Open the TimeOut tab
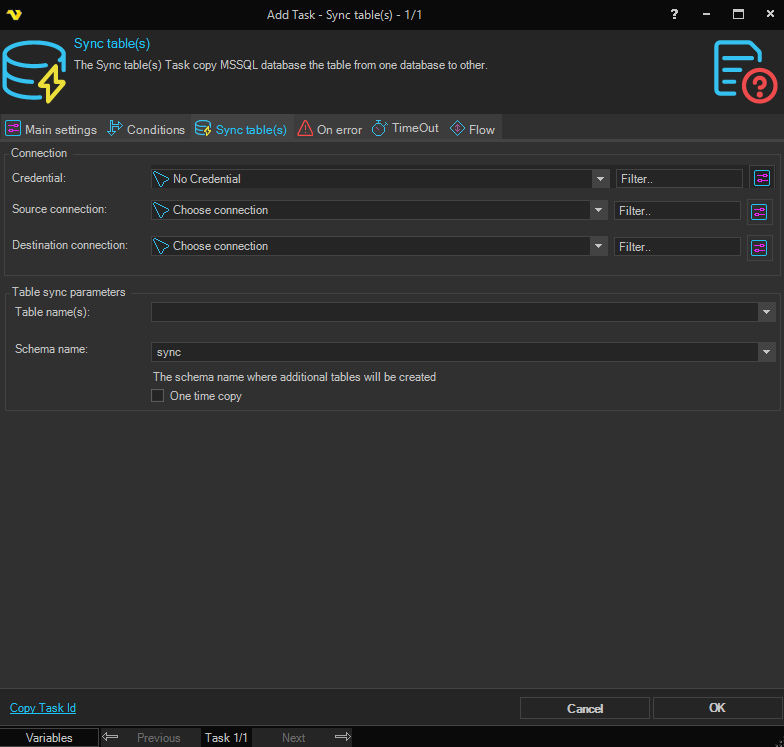 pos(405,128)
